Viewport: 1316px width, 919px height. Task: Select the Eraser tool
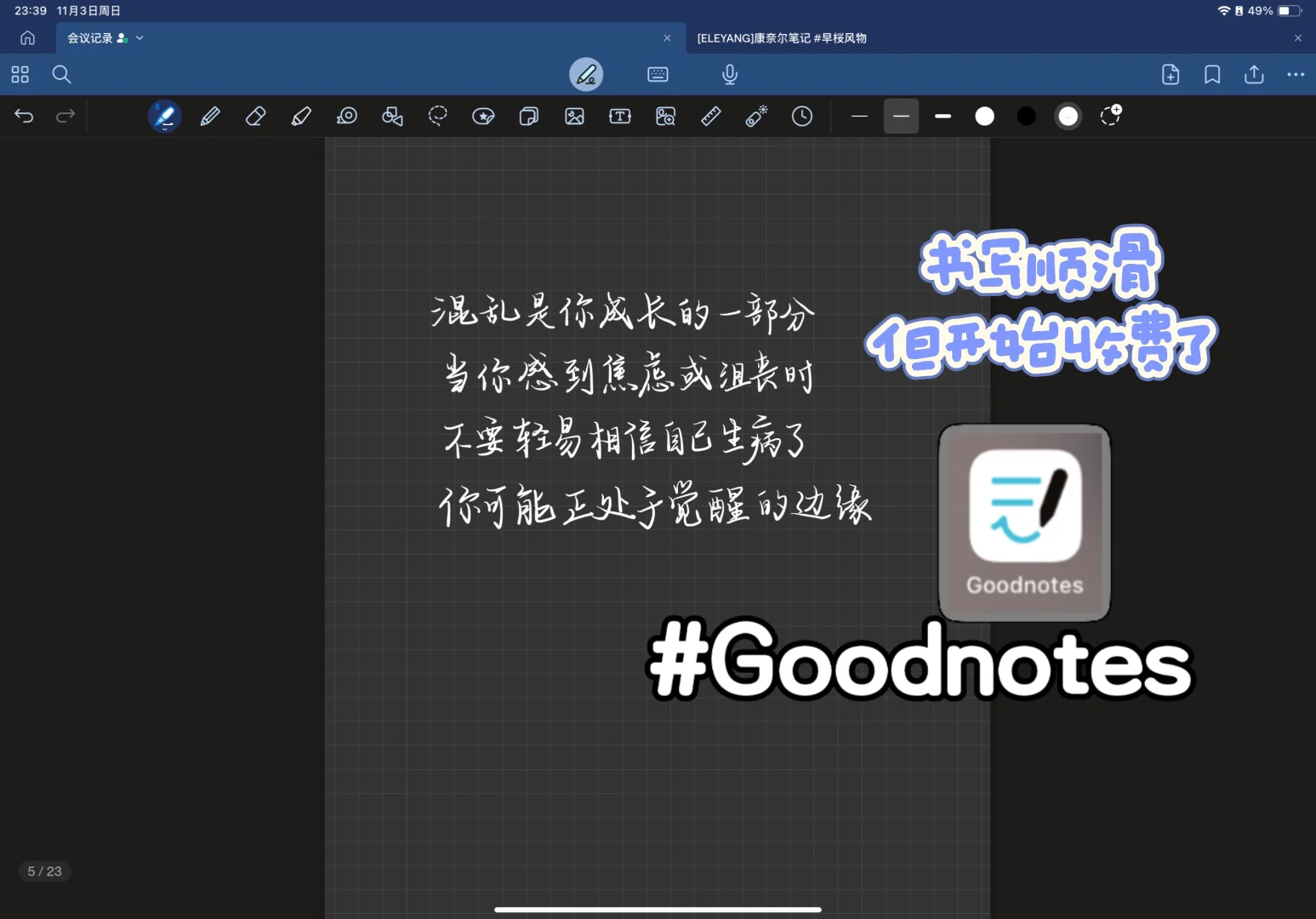tap(256, 116)
